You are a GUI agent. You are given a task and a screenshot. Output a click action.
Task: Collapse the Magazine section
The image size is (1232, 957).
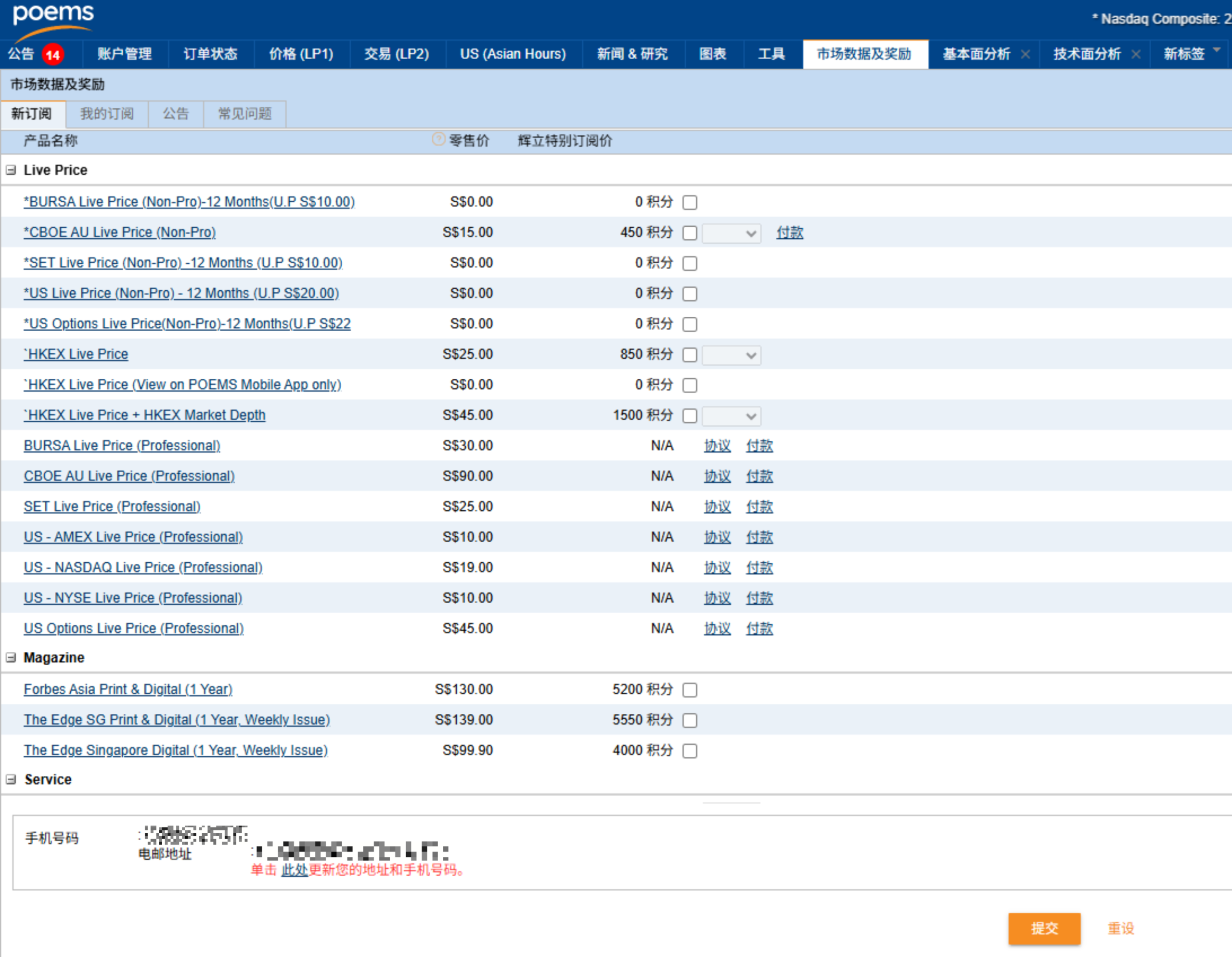[x=11, y=658]
